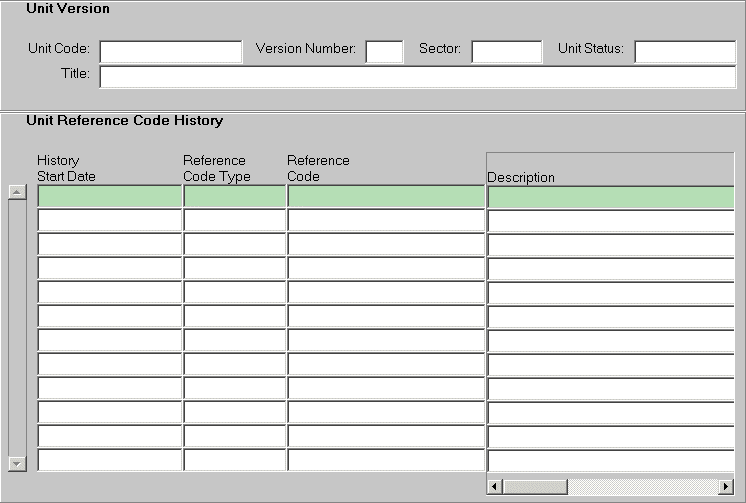
Task: Focus the Version Number field
Action: click(384, 52)
